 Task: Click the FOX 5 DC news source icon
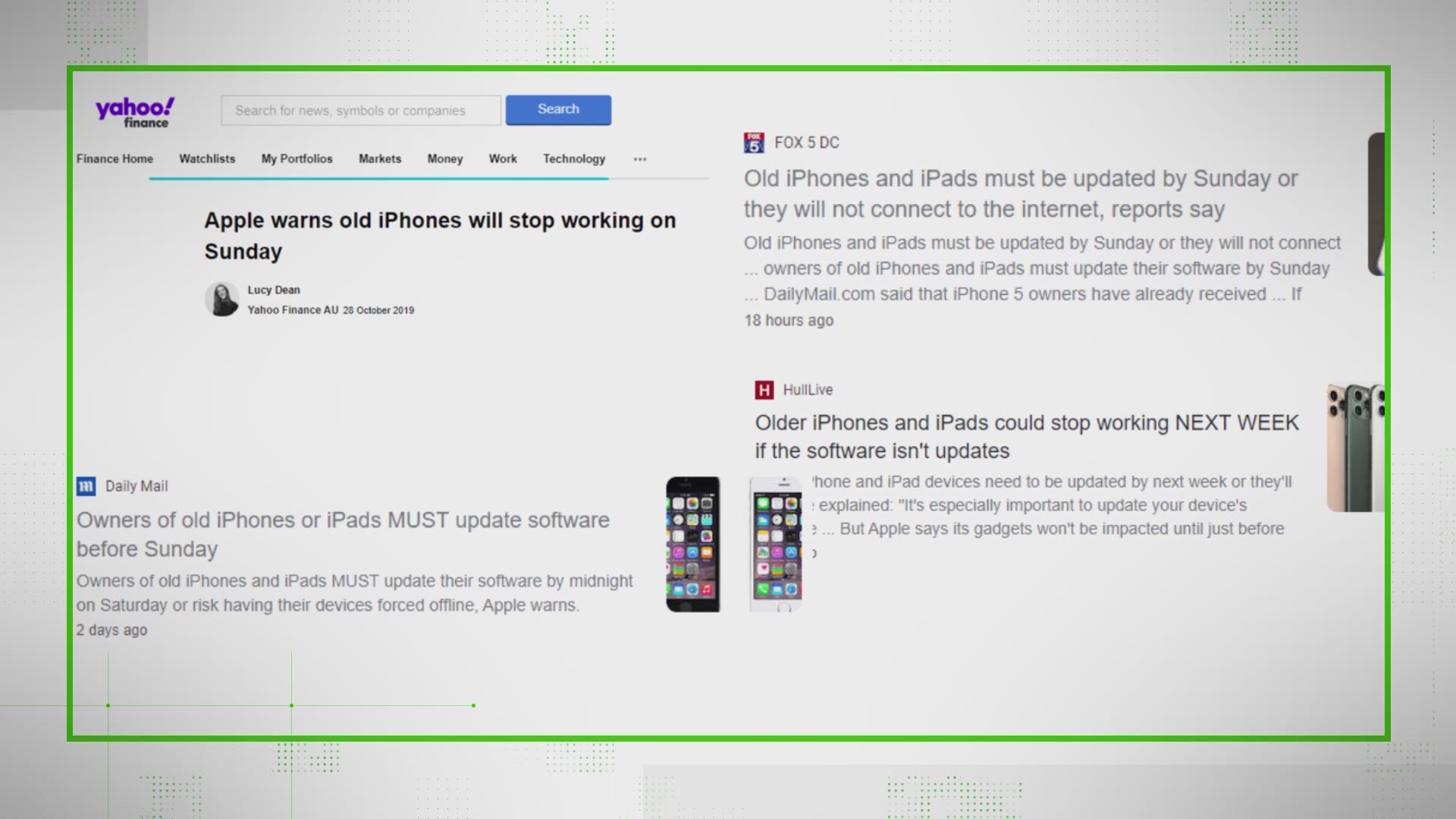[753, 142]
